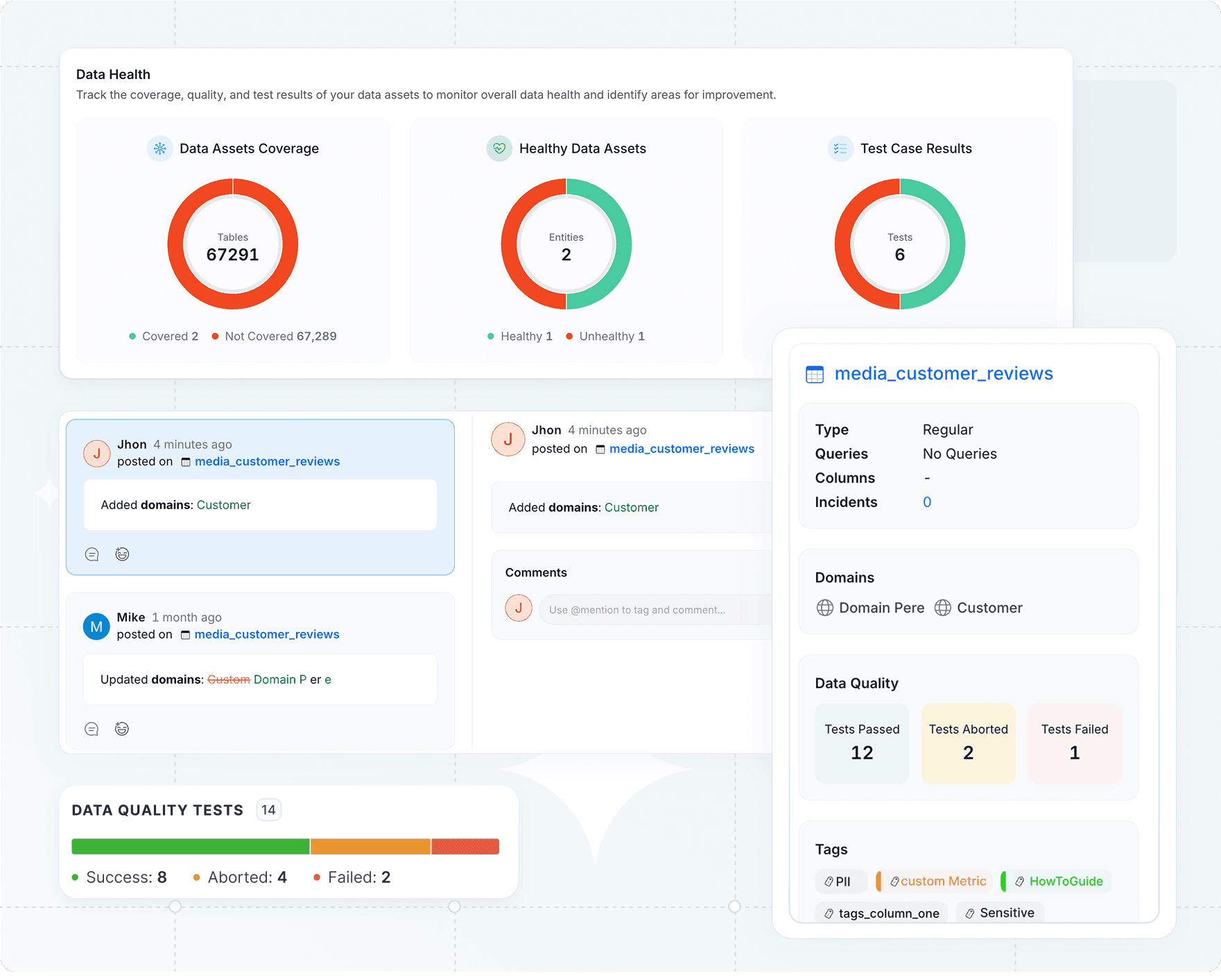Screen dimensions: 1221x980
Task: Click the Healthy Data Assets heart icon
Action: click(x=499, y=148)
